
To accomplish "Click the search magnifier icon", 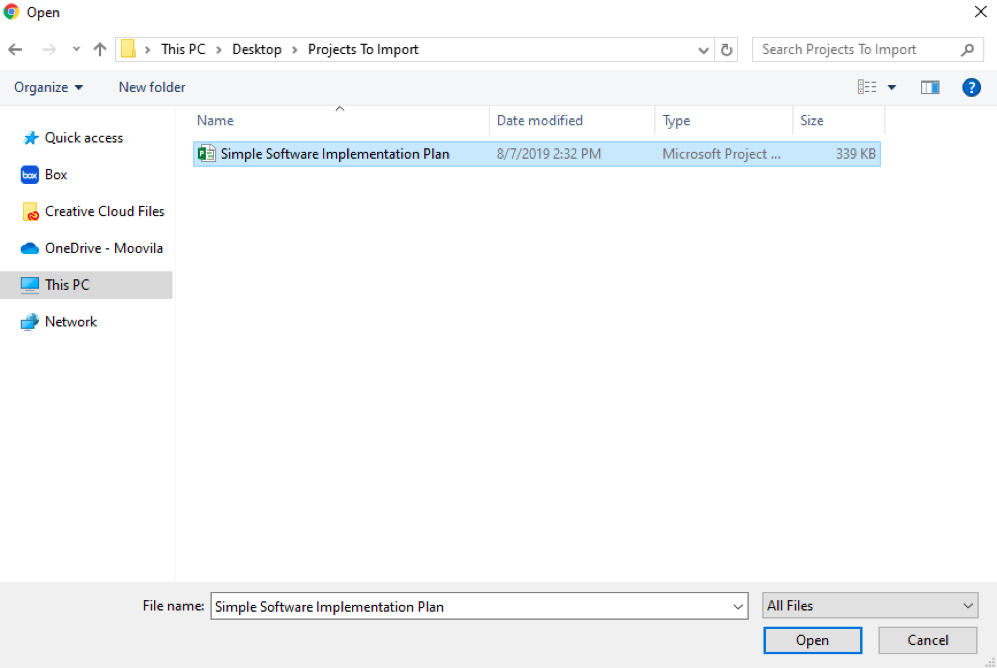I will tap(967, 49).
